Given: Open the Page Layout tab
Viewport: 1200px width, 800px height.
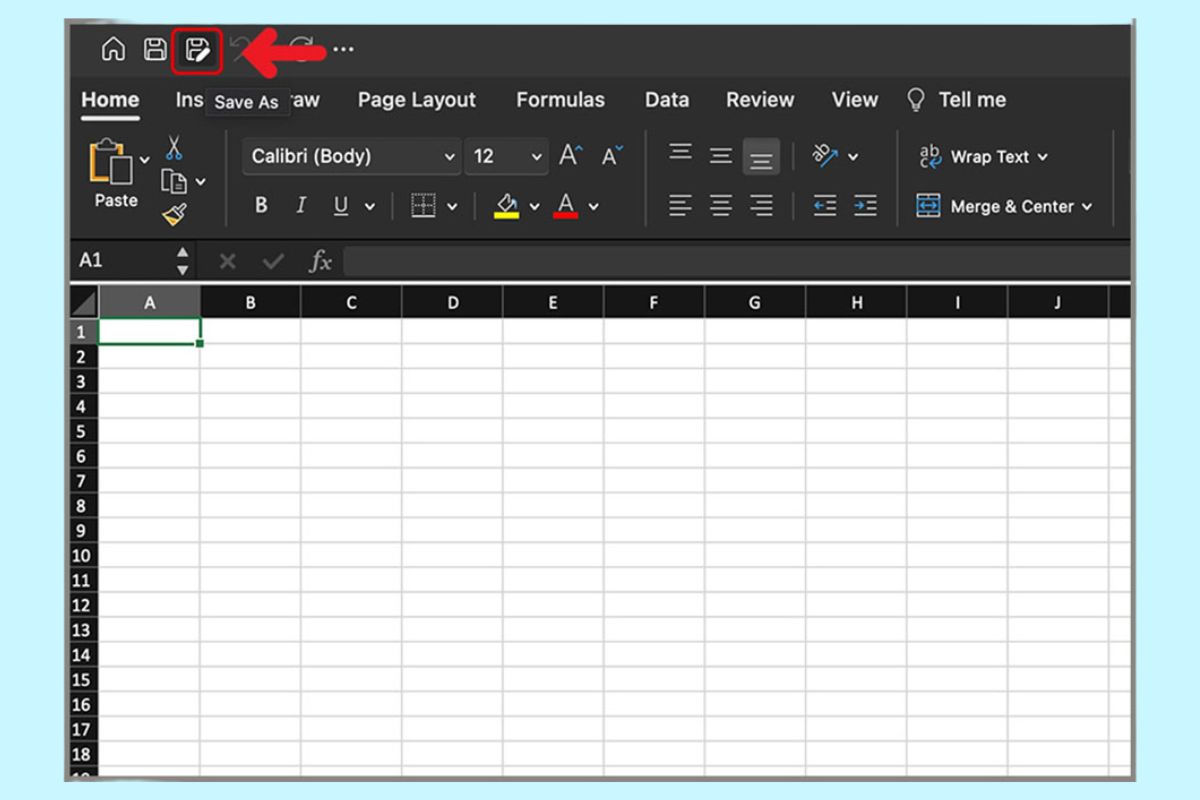Looking at the screenshot, I should coord(417,100).
